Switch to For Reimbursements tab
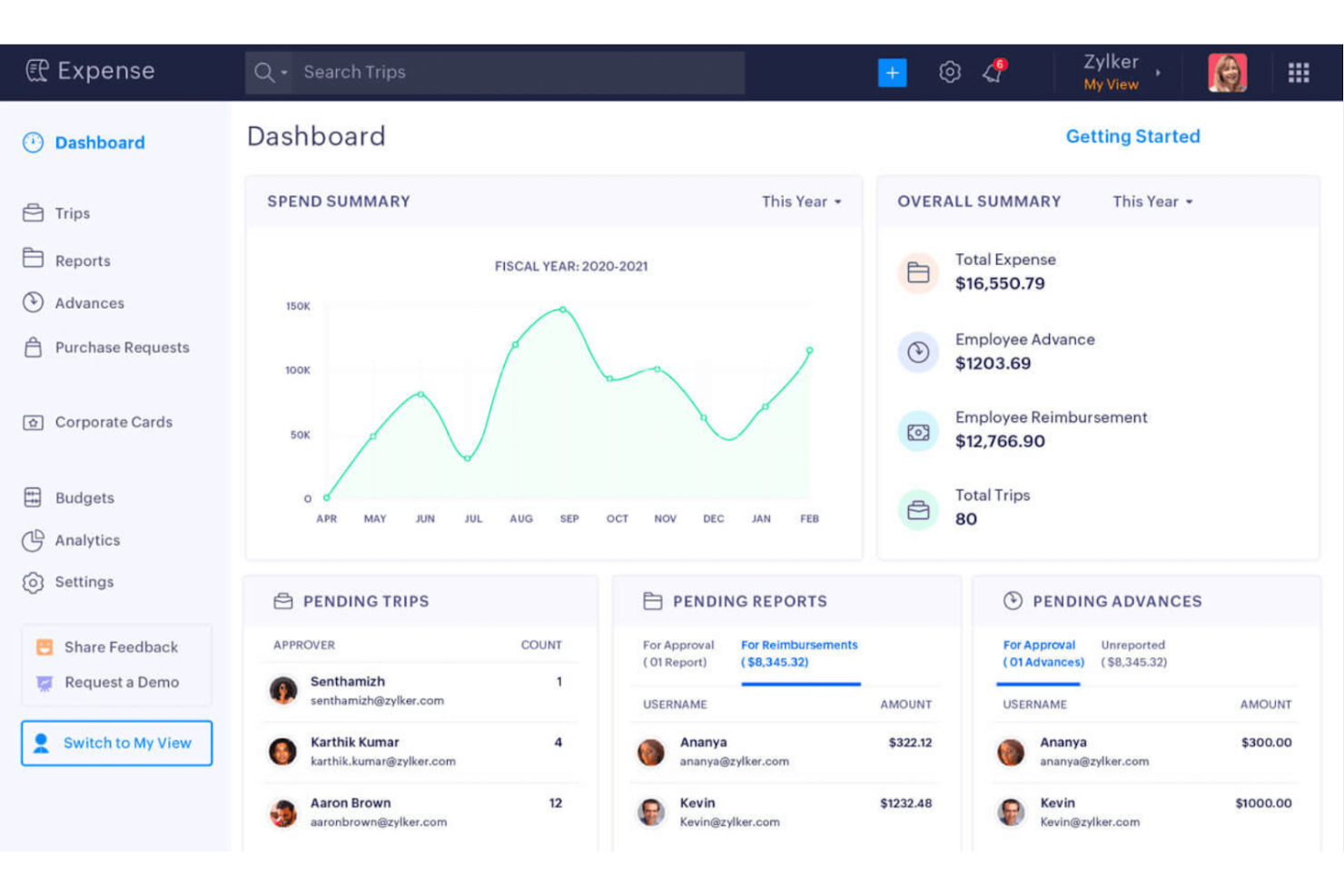Image resolution: width=1344 pixels, height=896 pixels. point(799,653)
